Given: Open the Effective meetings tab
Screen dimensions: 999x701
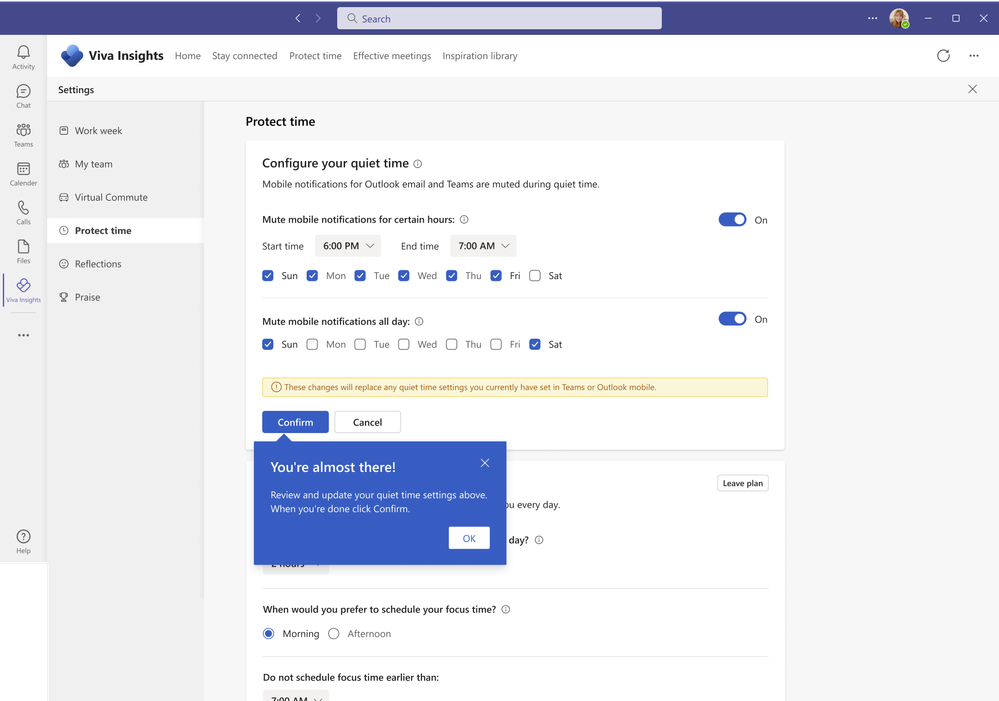Looking at the screenshot, I should (x=392, y=56).
